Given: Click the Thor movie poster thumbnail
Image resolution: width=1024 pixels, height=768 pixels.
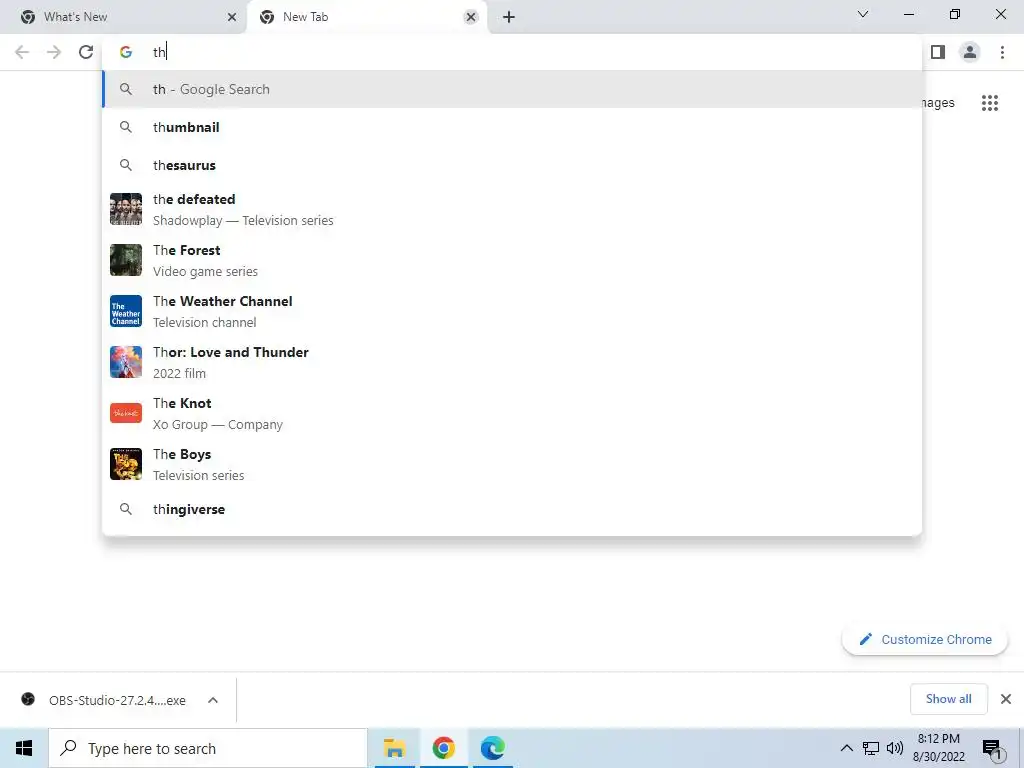Looking at the screenshot, I should click(126, 362).
